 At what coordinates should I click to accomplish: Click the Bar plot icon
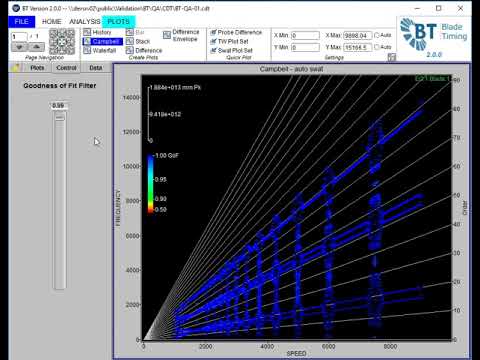[x=130, y=32]
